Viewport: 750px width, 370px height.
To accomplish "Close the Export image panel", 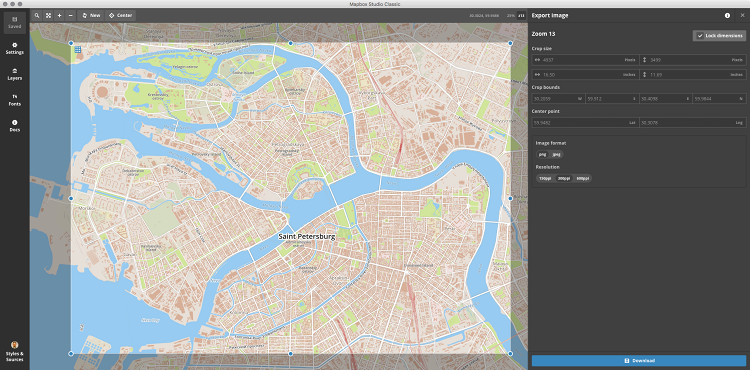I will (742, 15).
